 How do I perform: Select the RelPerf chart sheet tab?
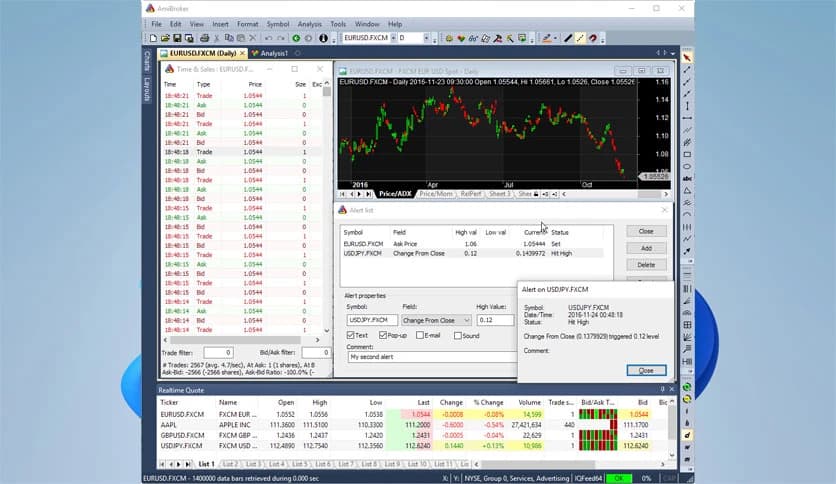coord(471,194)
